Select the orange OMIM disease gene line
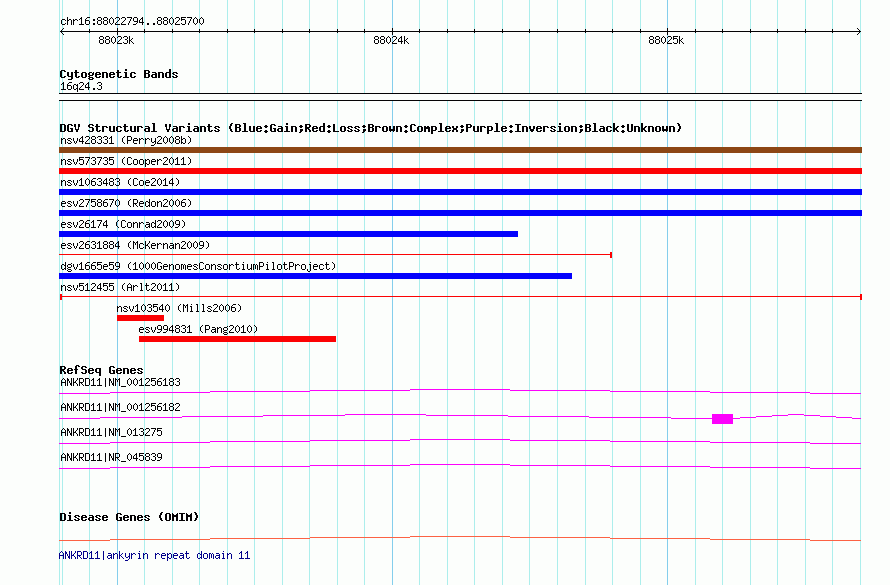This screenshot has height=585, width=890. [x=460, y=538]
